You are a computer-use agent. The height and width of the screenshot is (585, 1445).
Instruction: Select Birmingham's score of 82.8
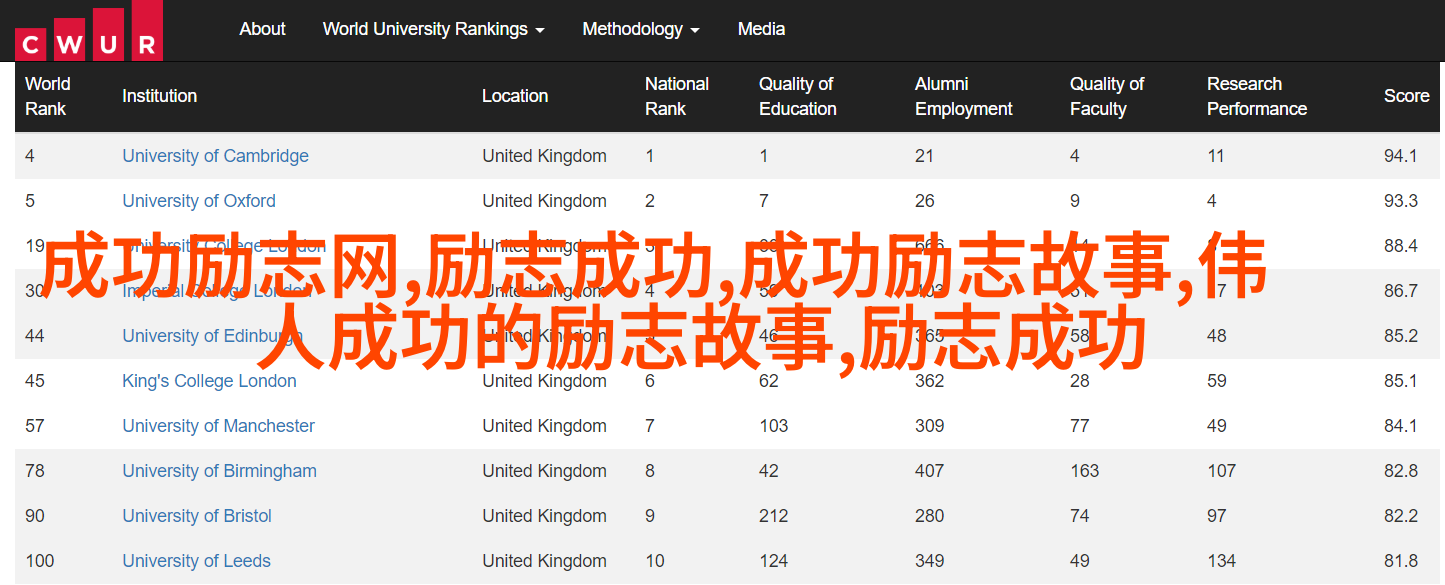point(1401,471)
